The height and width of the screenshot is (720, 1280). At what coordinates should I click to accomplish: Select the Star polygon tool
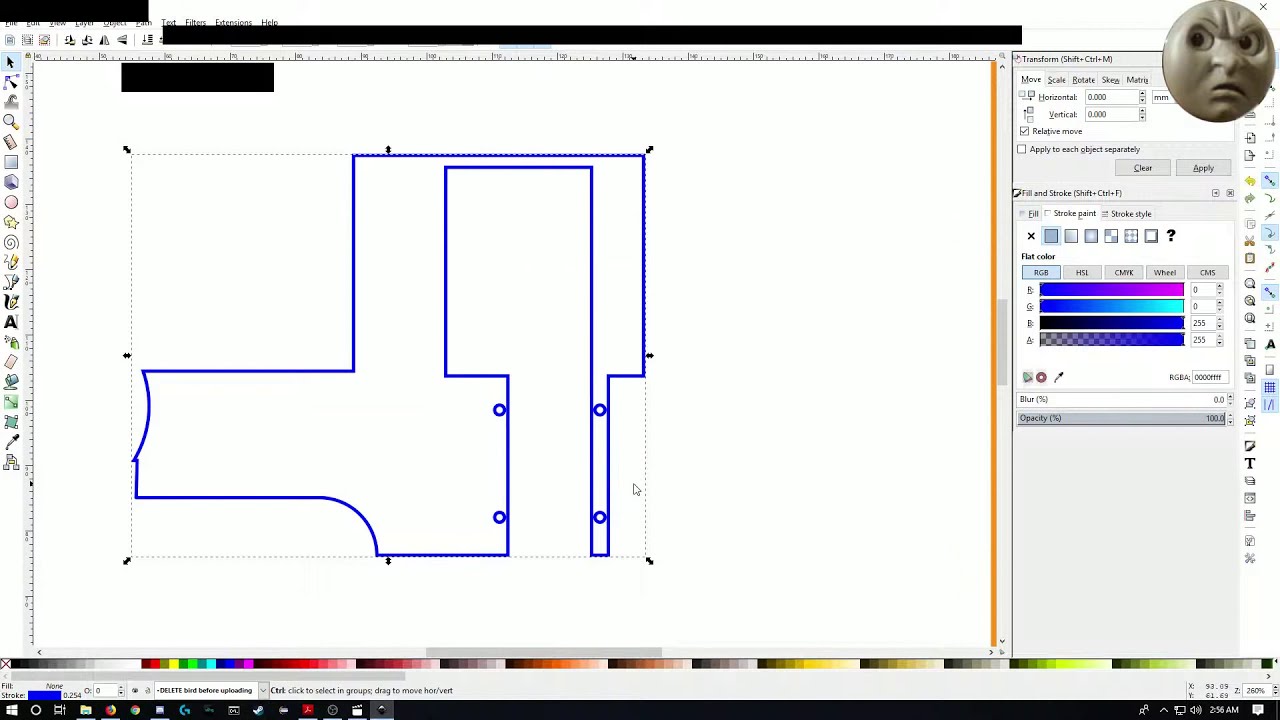11,222
